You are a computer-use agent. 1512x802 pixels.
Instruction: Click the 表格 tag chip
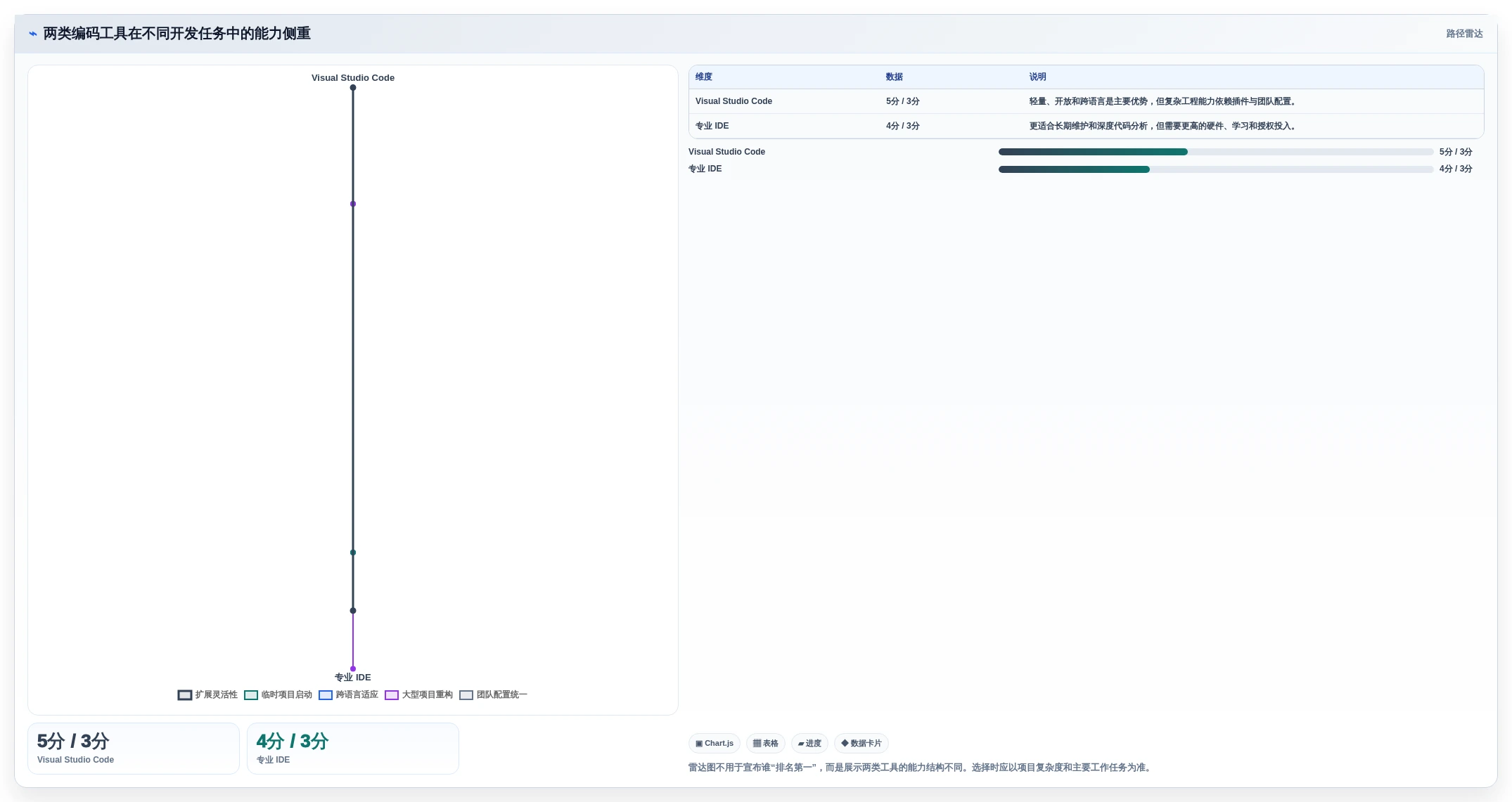pos(766,743)
